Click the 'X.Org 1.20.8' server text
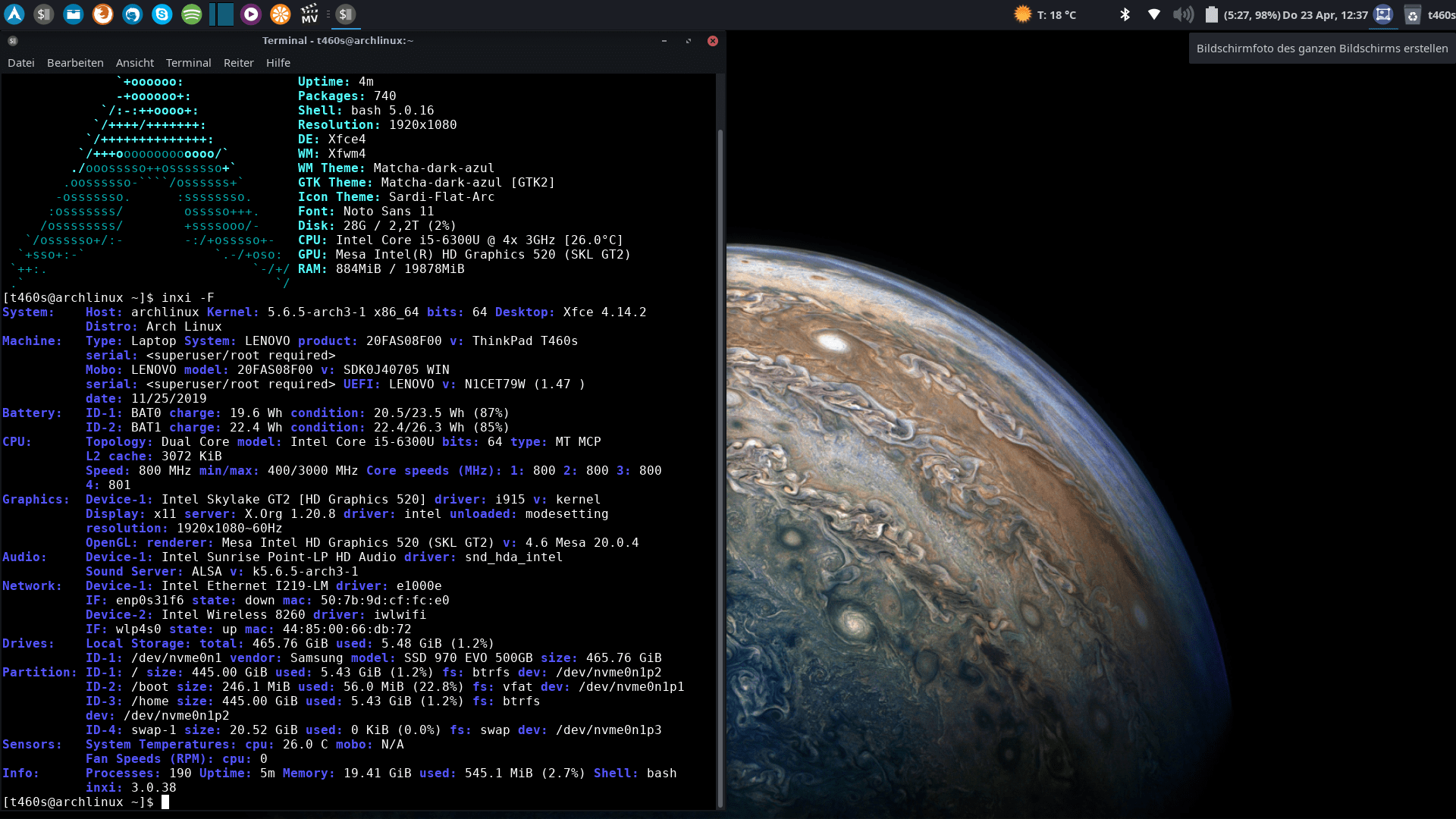1456x819 pixels. pos(290,514)
